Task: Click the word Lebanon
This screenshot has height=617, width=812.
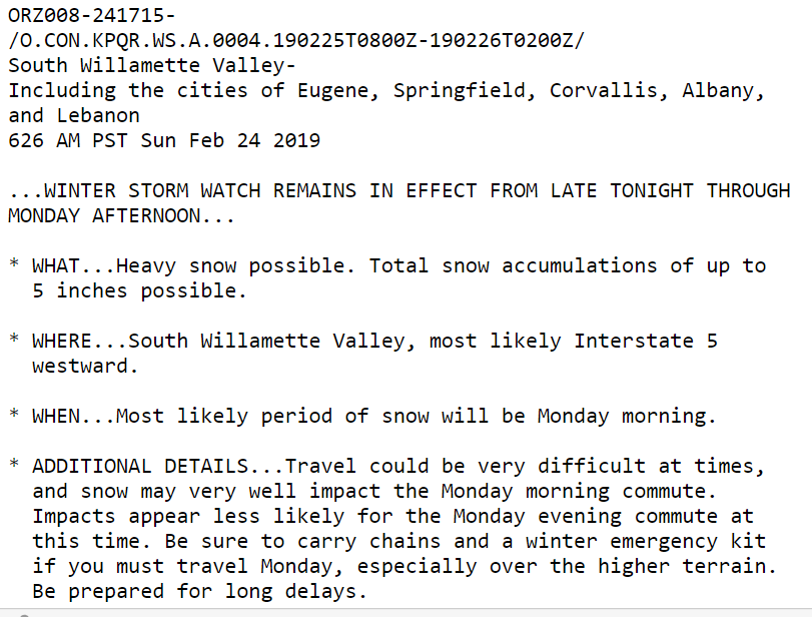Action: click(x=98, y=116)
